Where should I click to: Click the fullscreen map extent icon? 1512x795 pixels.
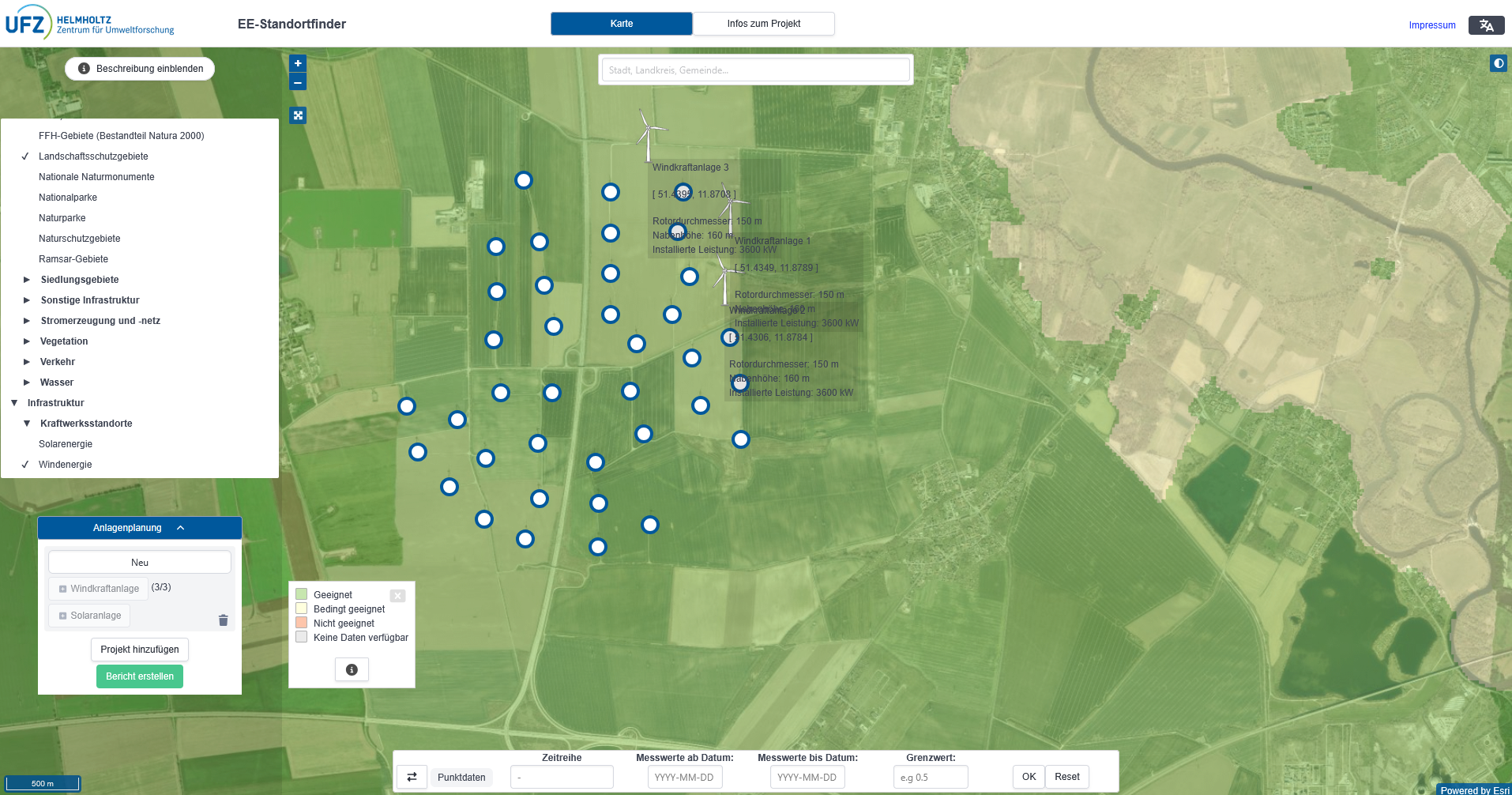298,115
